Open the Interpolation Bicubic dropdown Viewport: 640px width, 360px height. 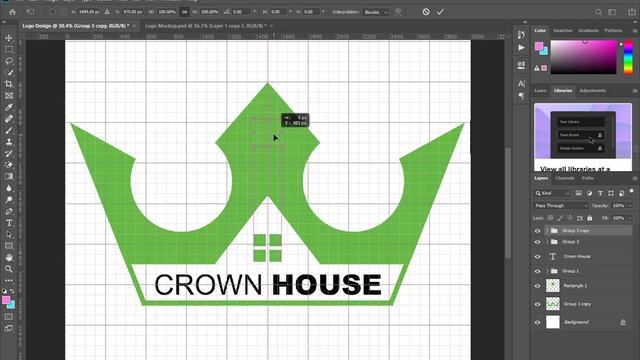pos(375,12)
